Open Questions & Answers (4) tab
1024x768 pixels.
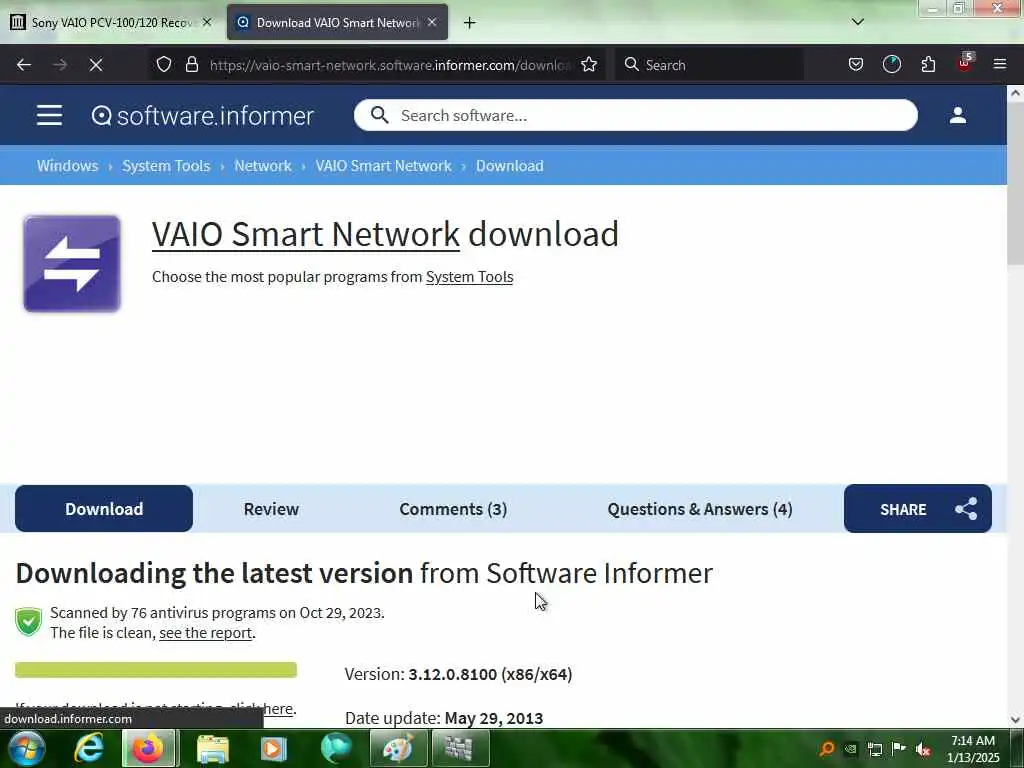699,509
